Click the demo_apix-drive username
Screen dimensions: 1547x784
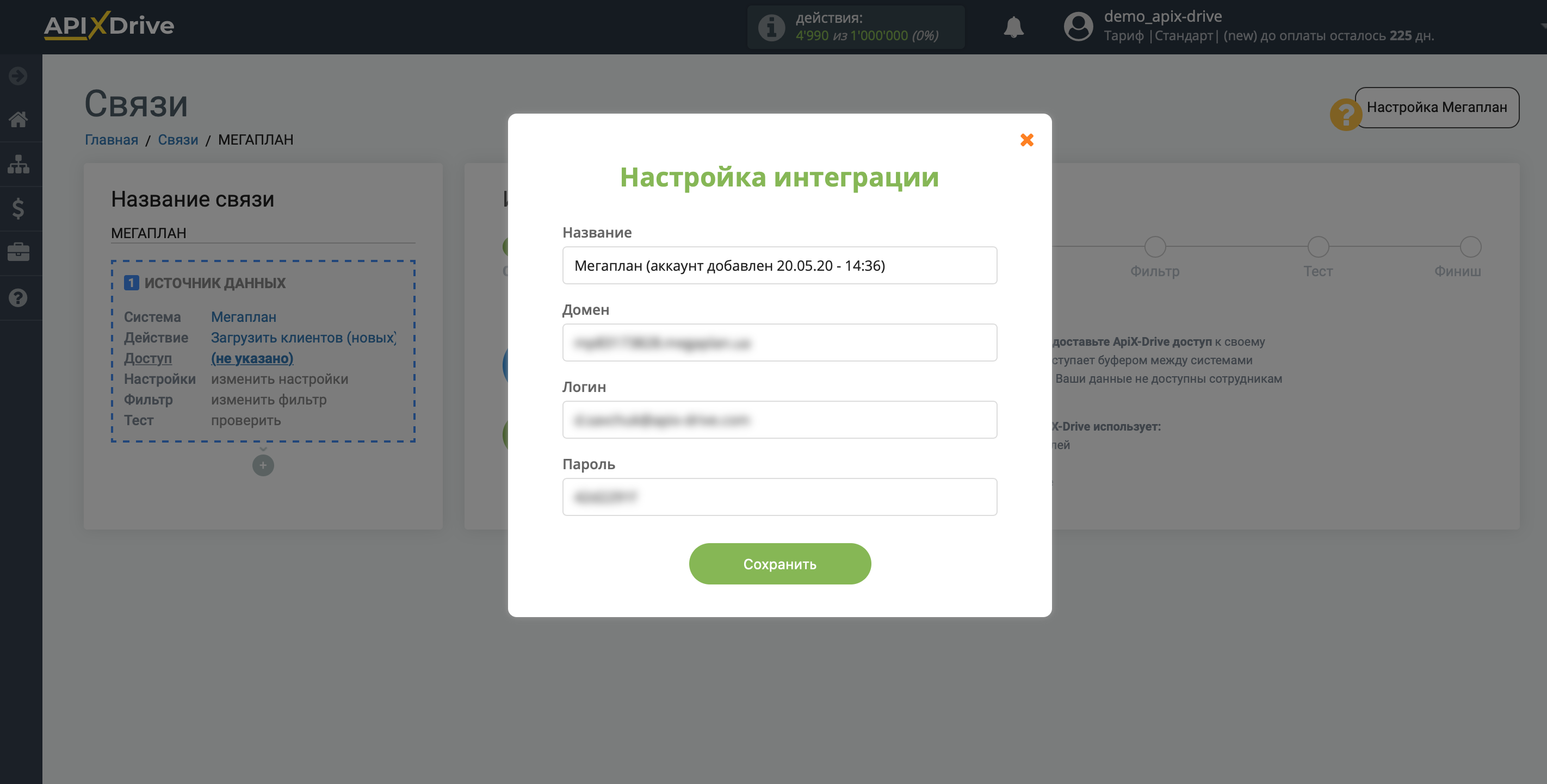coord(1162,16)
